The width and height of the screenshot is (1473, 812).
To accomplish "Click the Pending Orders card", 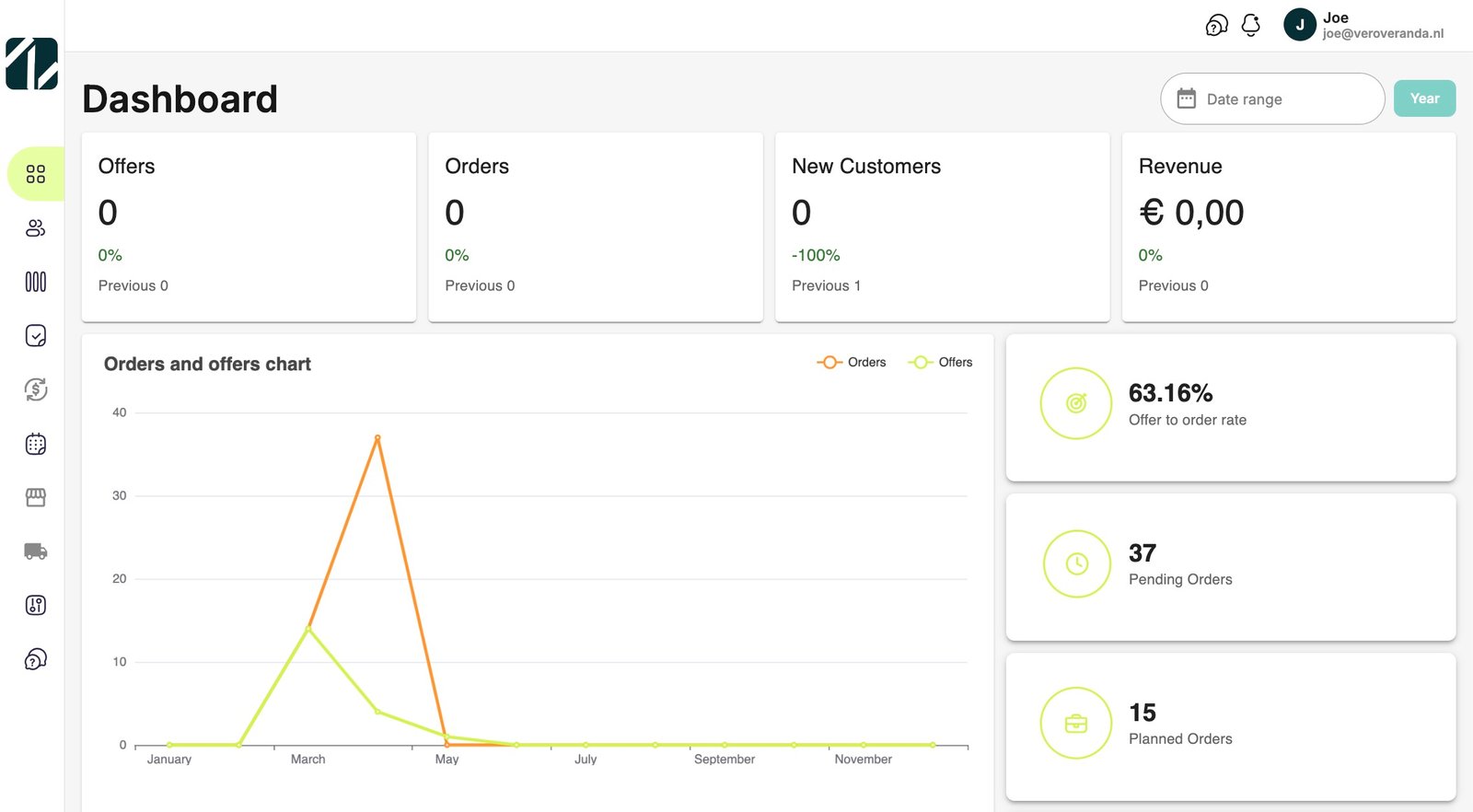I will tap(1230, 566).
